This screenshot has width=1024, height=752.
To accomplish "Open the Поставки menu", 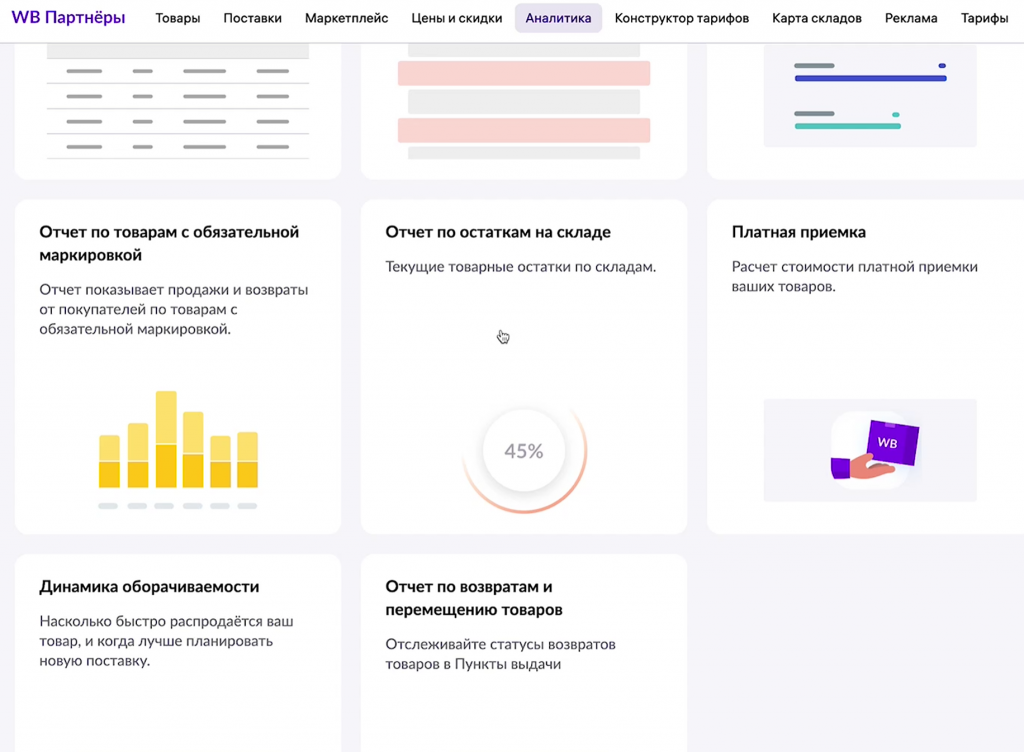I will pos(253,18).
